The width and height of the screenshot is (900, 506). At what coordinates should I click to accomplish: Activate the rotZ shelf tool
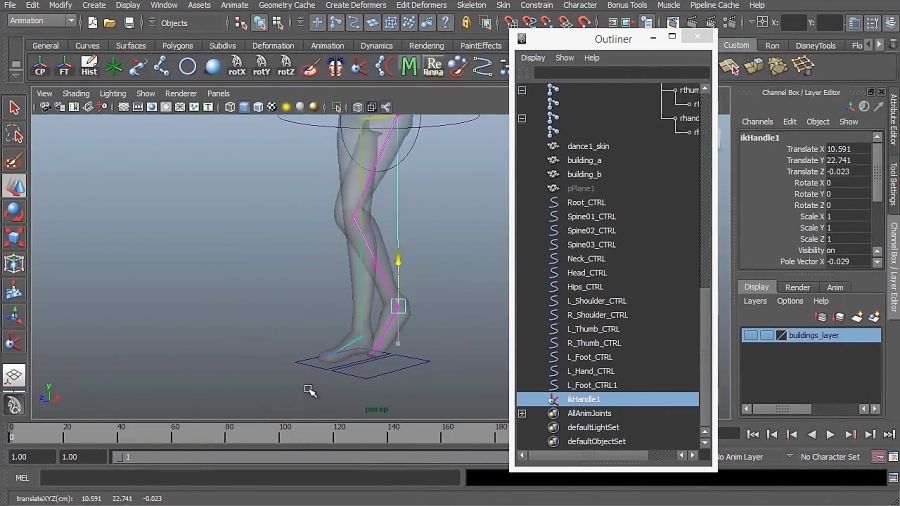286,66
